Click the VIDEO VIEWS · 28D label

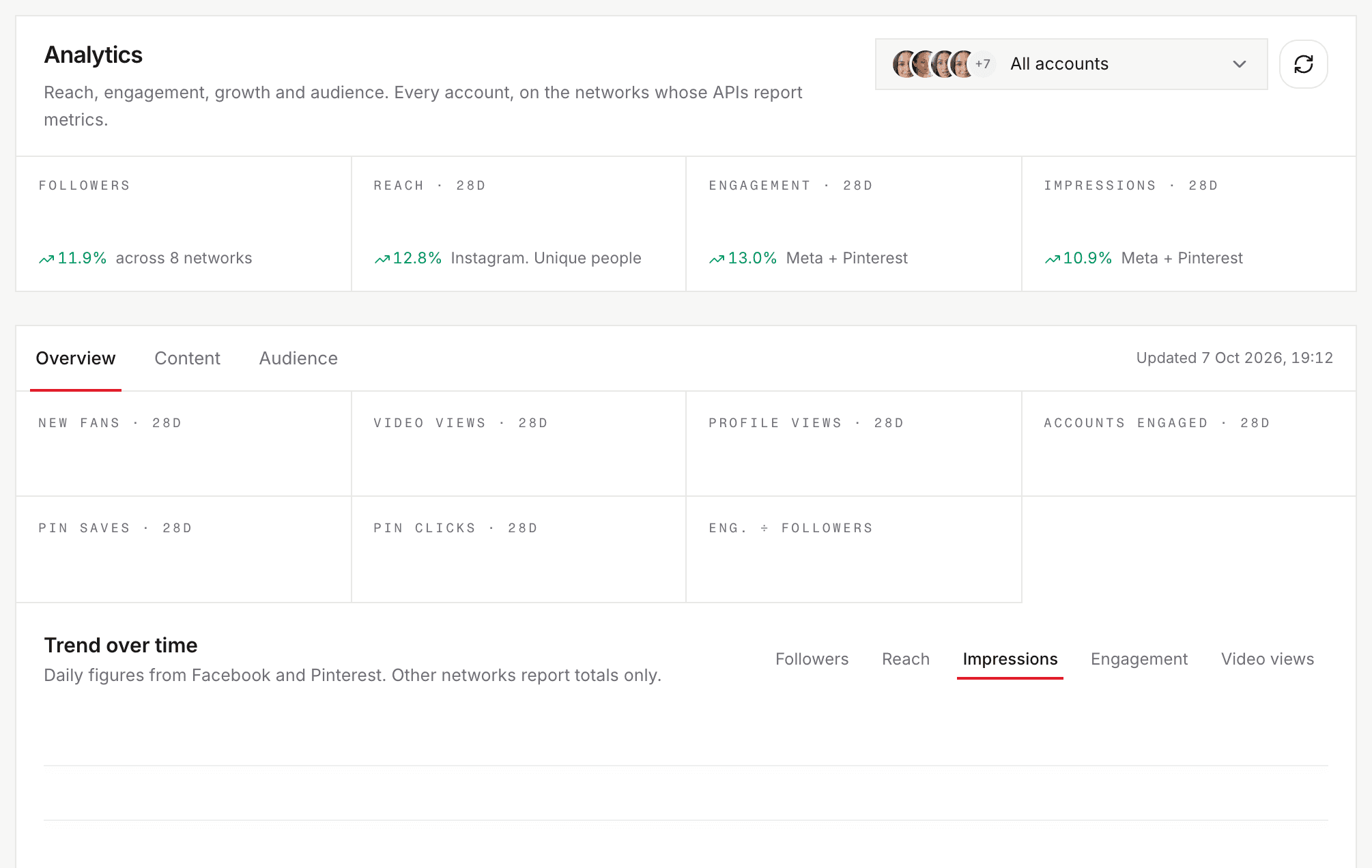tap(461, 423)
